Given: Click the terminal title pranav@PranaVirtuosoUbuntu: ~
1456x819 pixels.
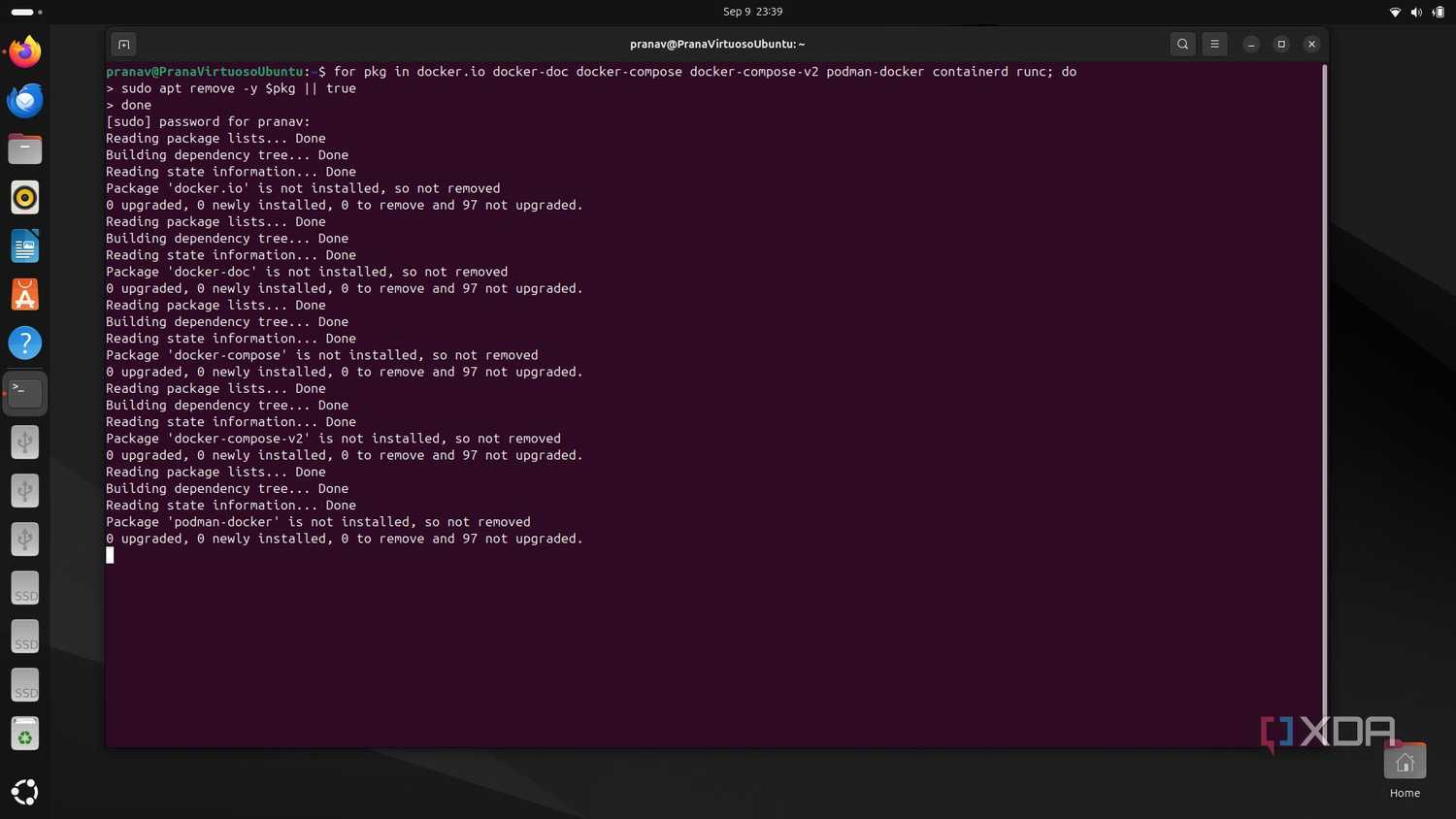Looking at the screenshot, I should (x=717, y=44).
